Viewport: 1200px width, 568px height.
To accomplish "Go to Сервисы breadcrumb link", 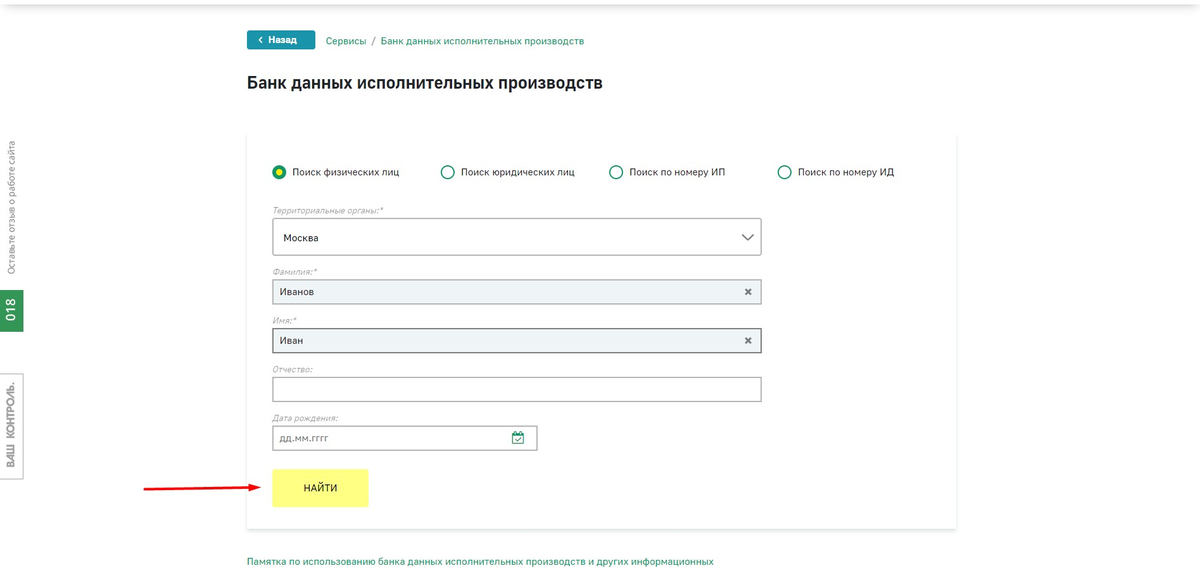I will tap(346, 41).
